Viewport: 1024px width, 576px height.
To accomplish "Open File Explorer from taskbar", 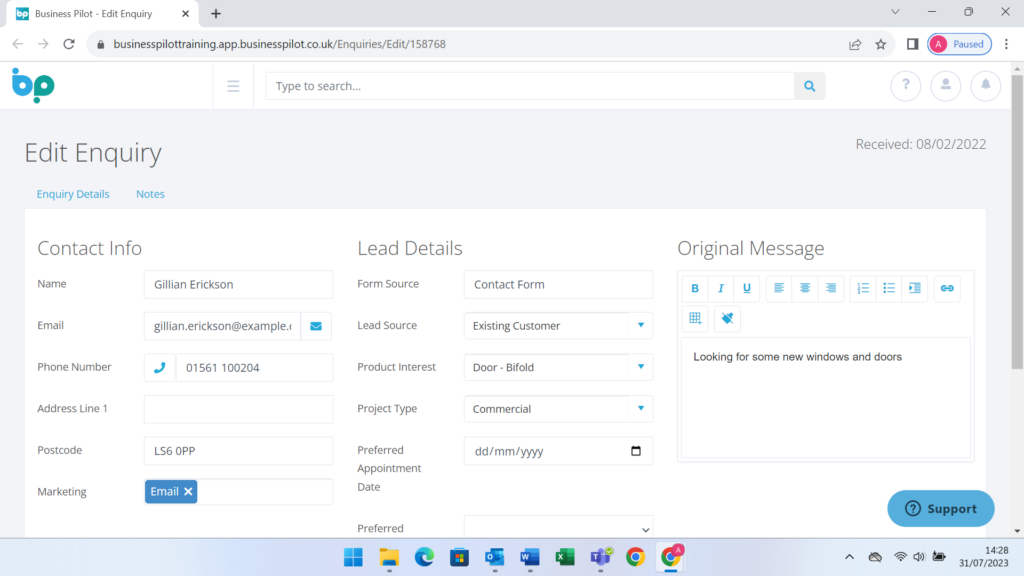I will [389, 557].
